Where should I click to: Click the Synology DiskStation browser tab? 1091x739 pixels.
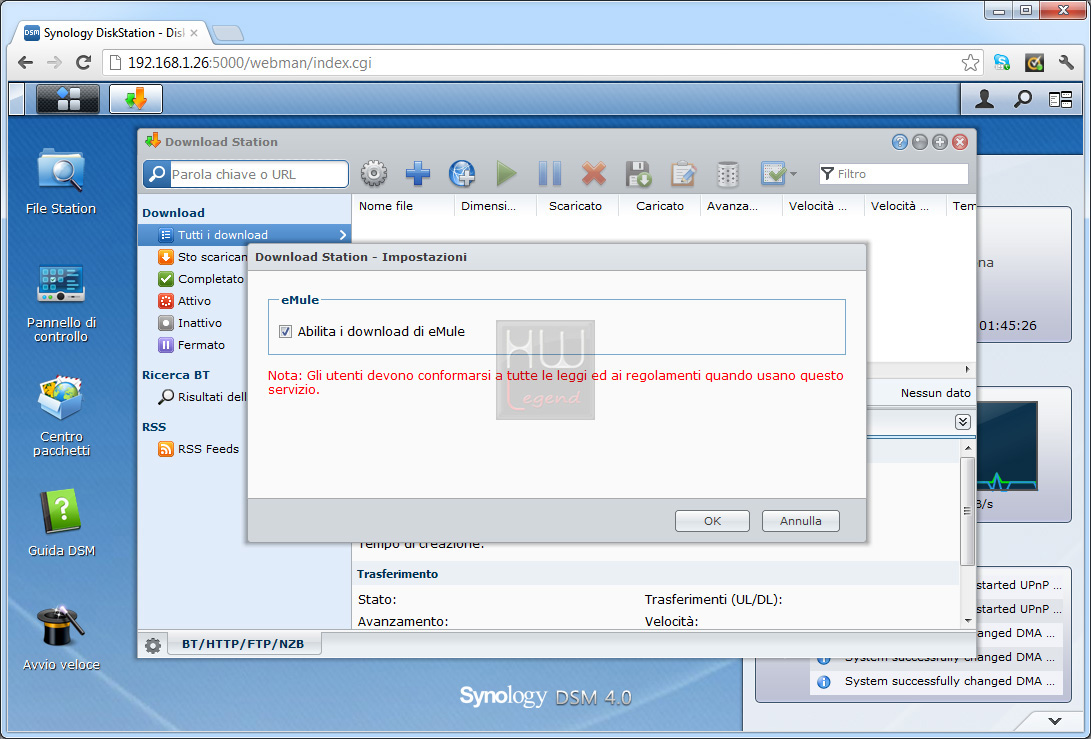click(x=112, y=33)
